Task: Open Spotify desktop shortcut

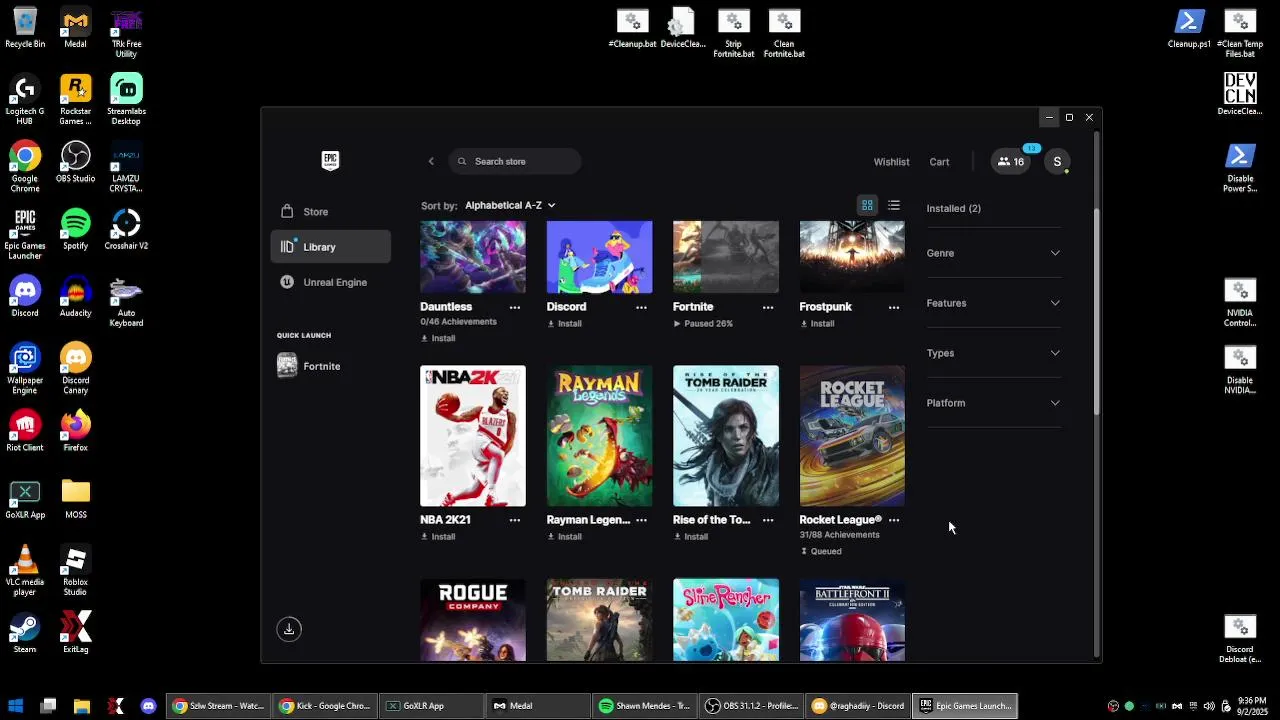Action: pyautogui.click(x=75, y=230)
